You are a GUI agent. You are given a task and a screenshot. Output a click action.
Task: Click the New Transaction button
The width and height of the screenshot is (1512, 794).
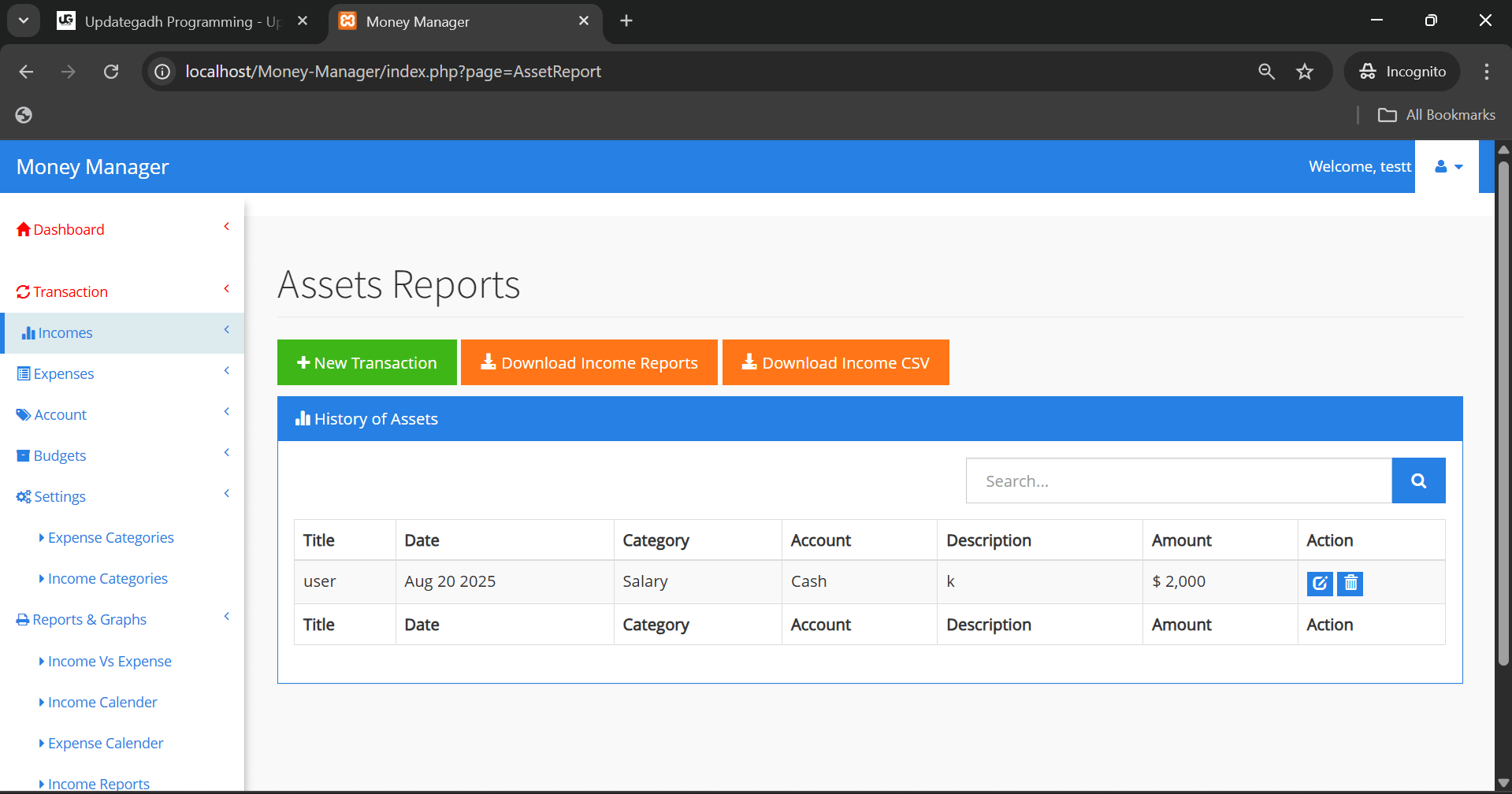click(366, 362)
